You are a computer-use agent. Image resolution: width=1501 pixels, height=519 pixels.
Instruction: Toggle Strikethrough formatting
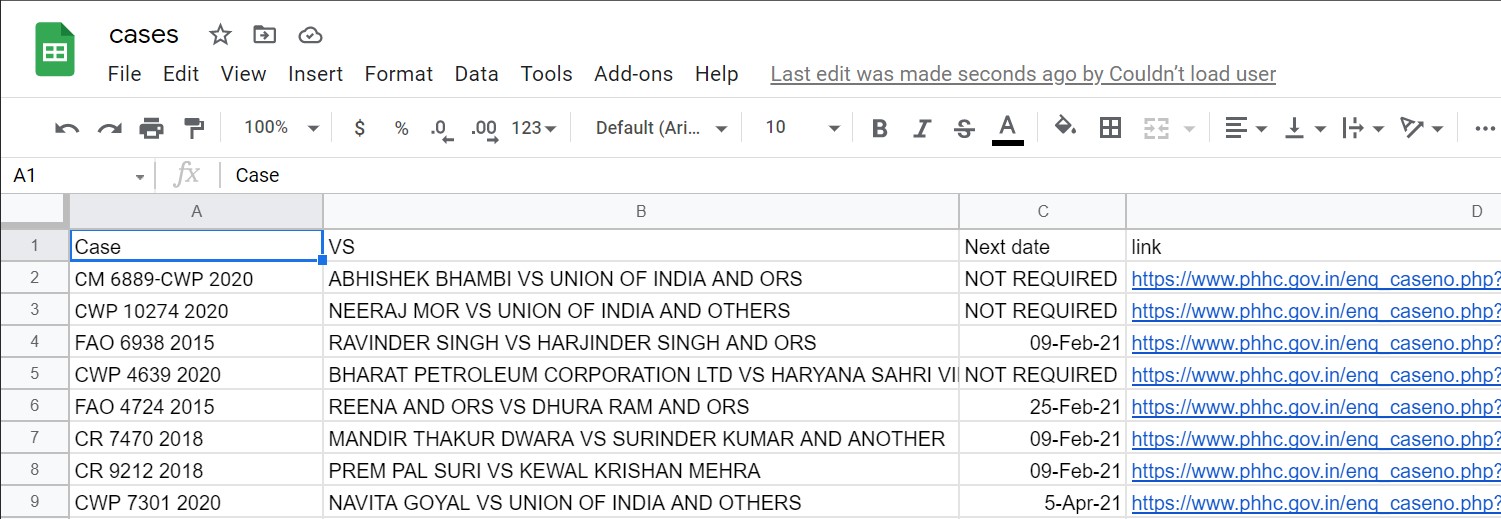coord(964,128)
